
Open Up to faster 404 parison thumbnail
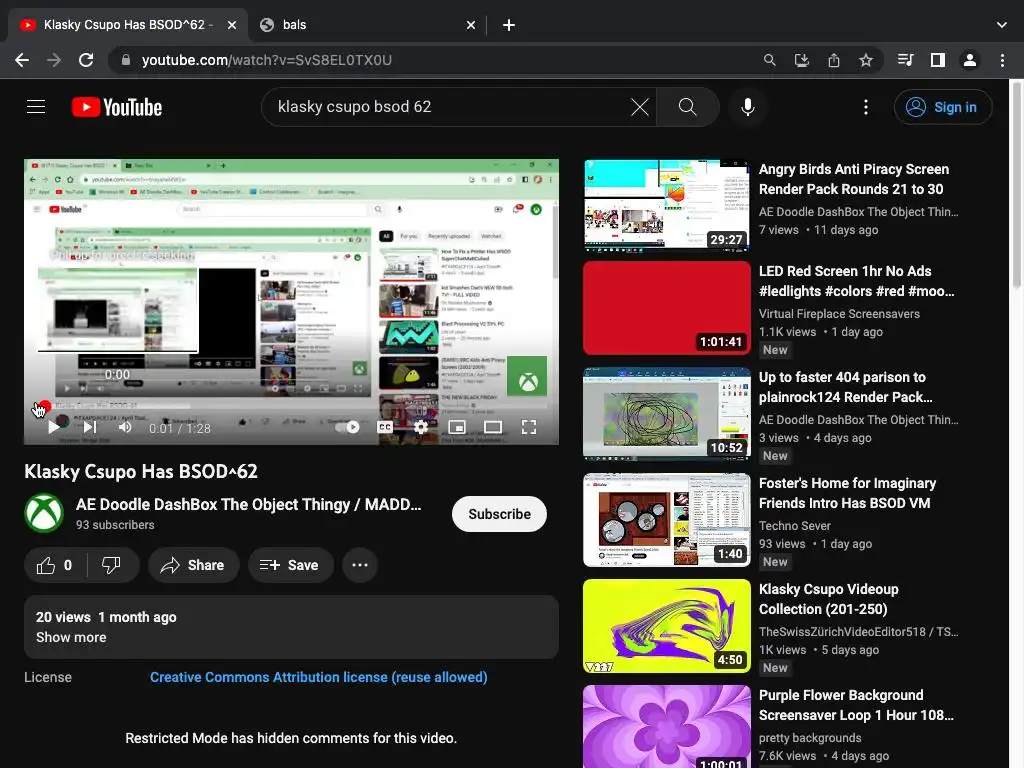click(666, 414)
